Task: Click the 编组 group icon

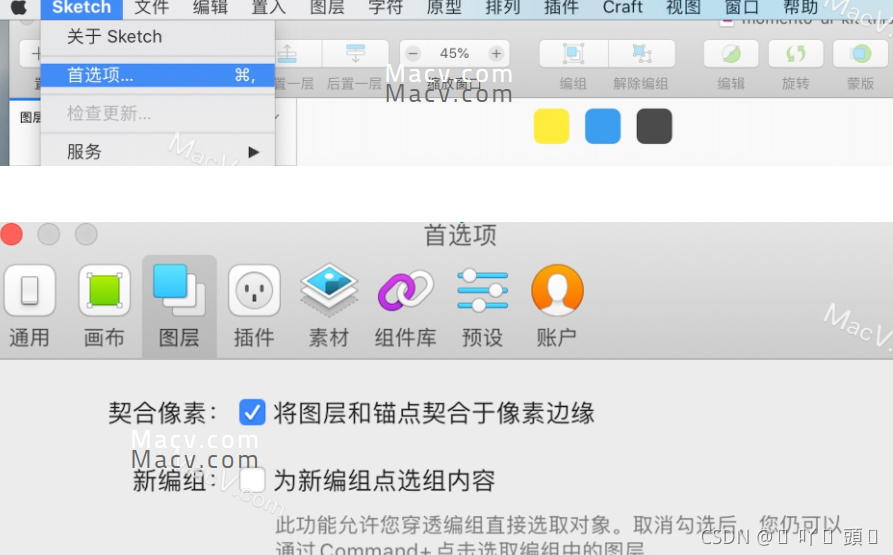Action: coord(574,54)
